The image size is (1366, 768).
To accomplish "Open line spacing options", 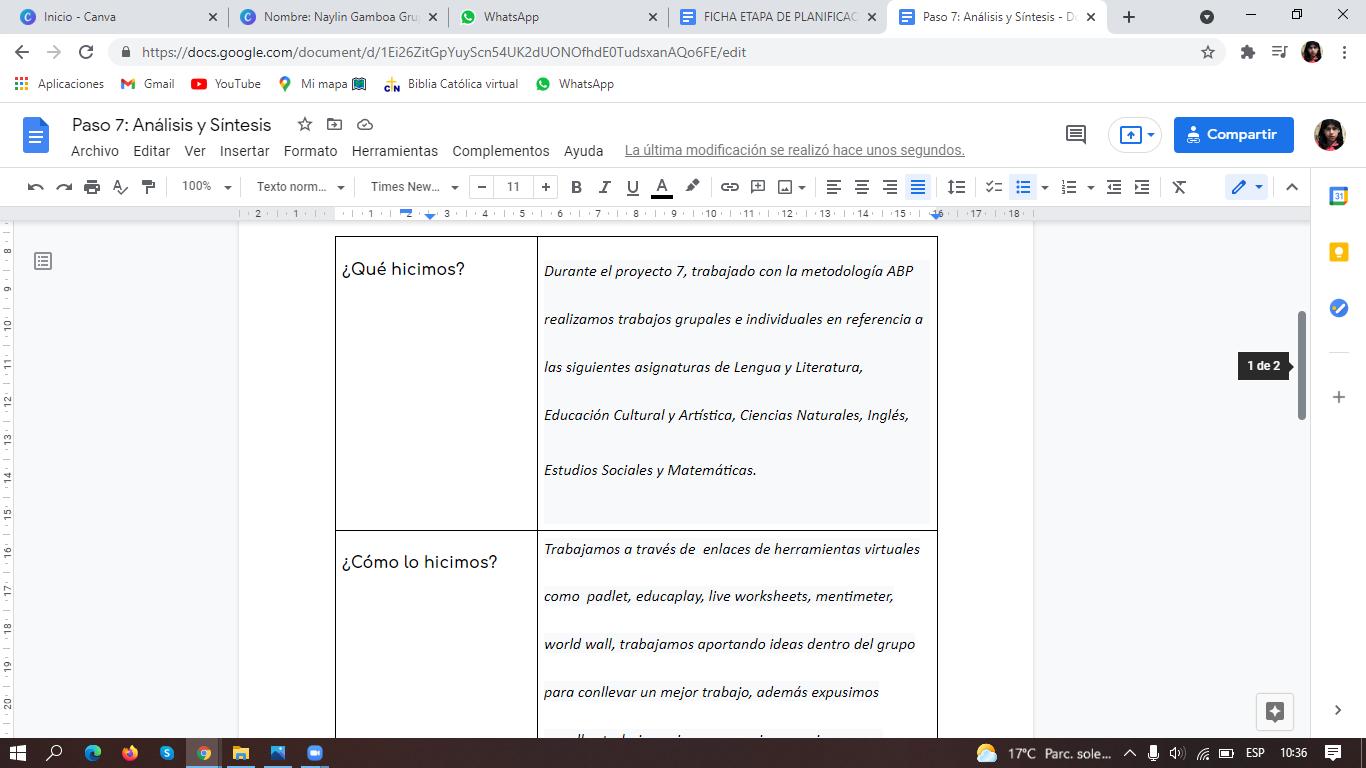I will coord(956,187).
